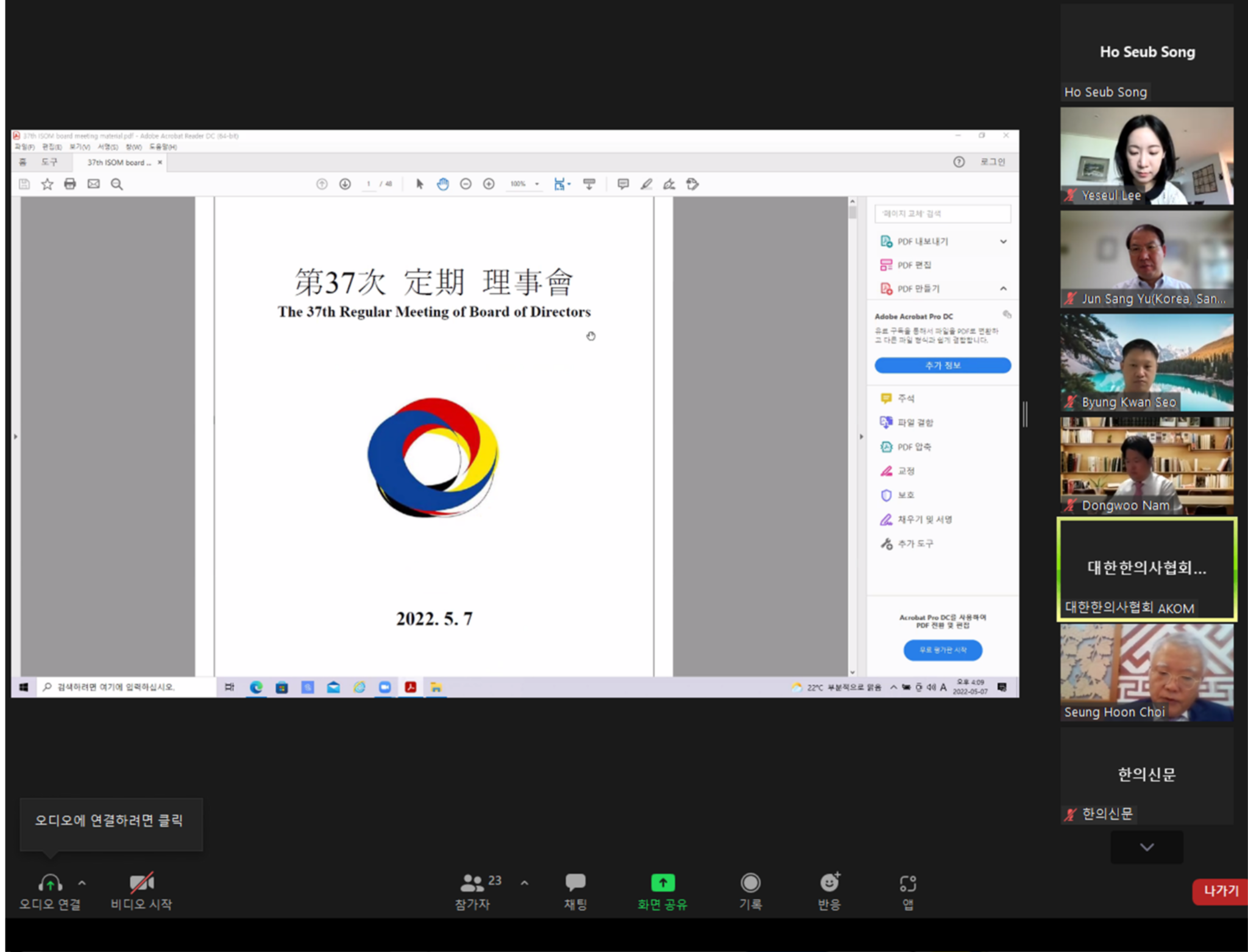The image size is (1248, 952).
Task: Click the print icon in Acrobat toolbar
Action: 70,184
